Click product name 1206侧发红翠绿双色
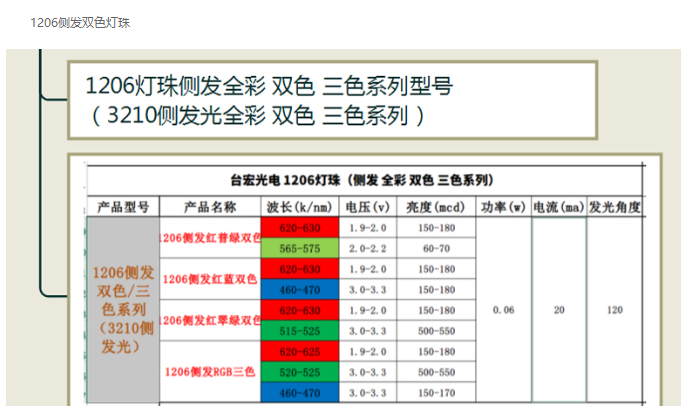Viewport: 681px width, 406px height. [210, 320]
